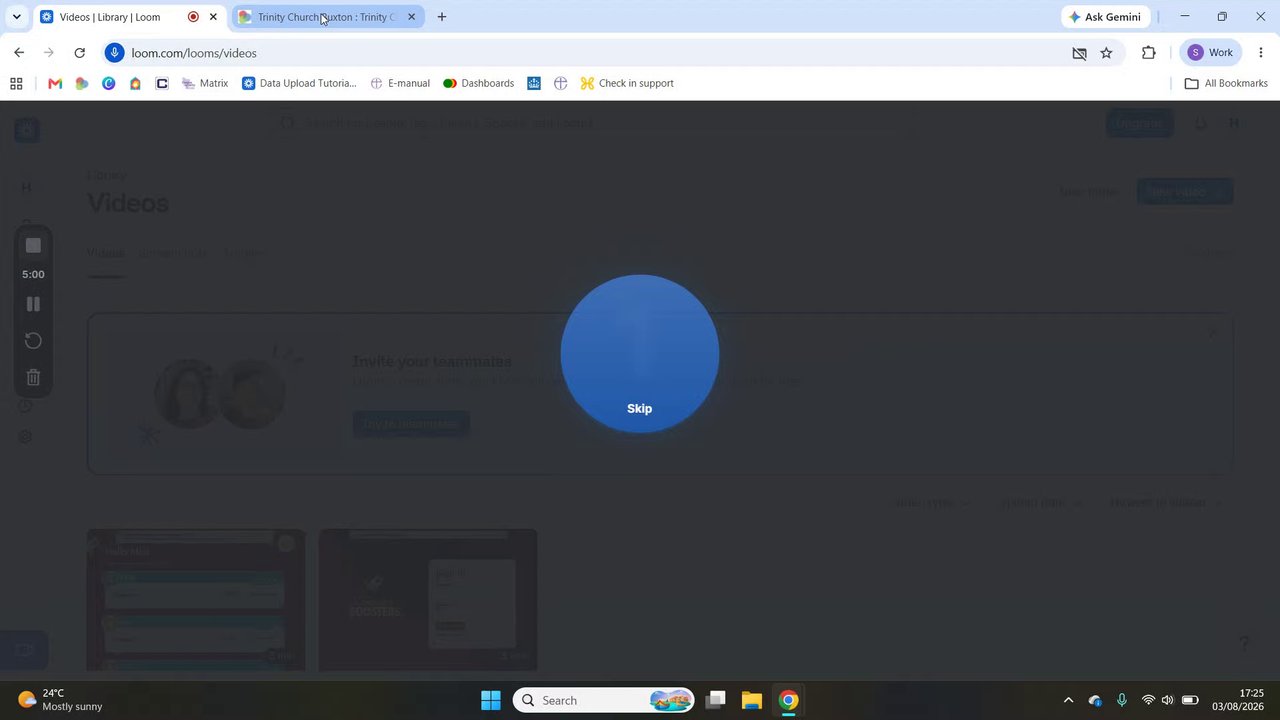1280x720 pixels.
Task: Reload the Loom page
Action: pos(79,53)
